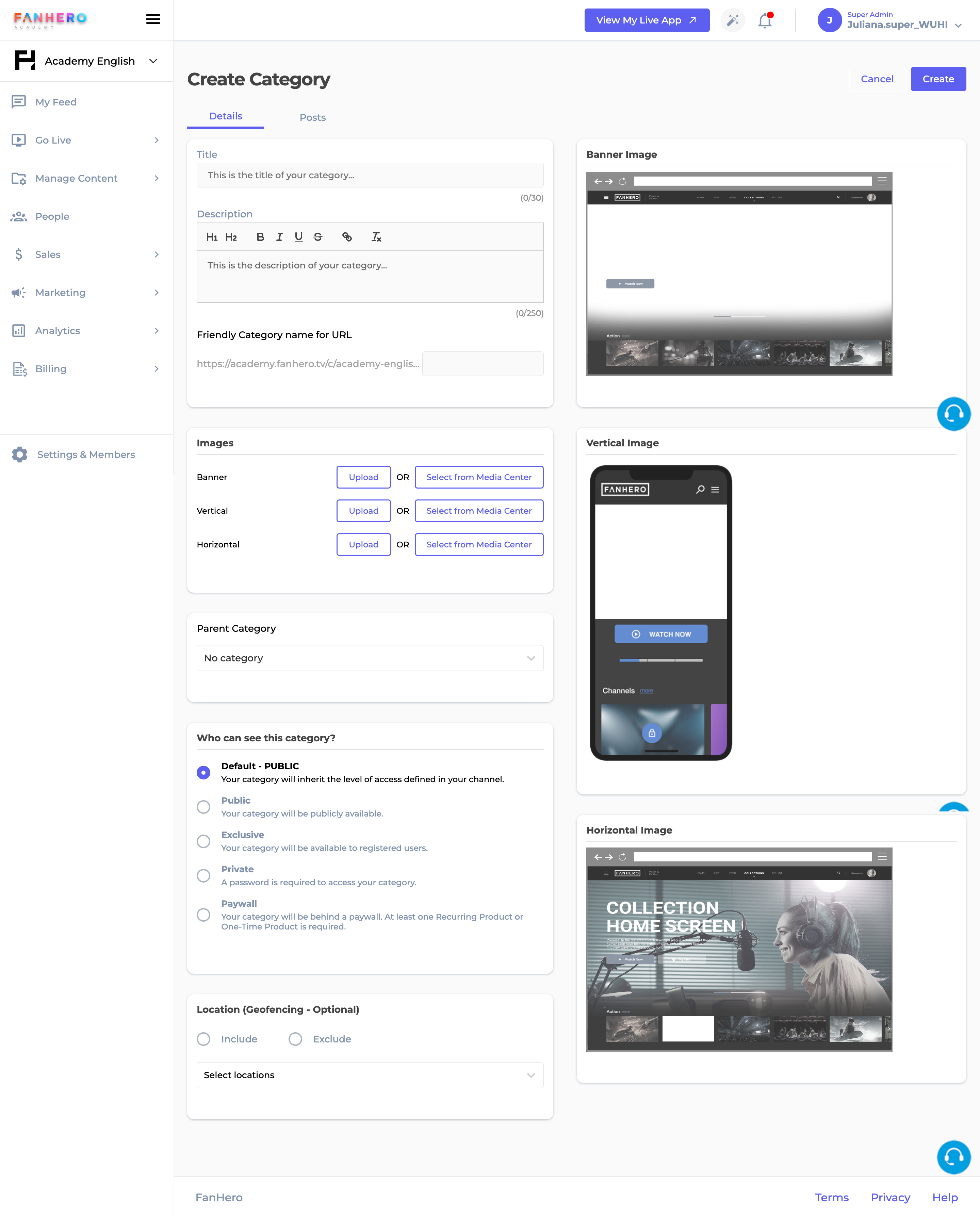Select the Paywall visibility radio button
The image size is (980, 1218).
pyautogui.click(x=203, y=915)
